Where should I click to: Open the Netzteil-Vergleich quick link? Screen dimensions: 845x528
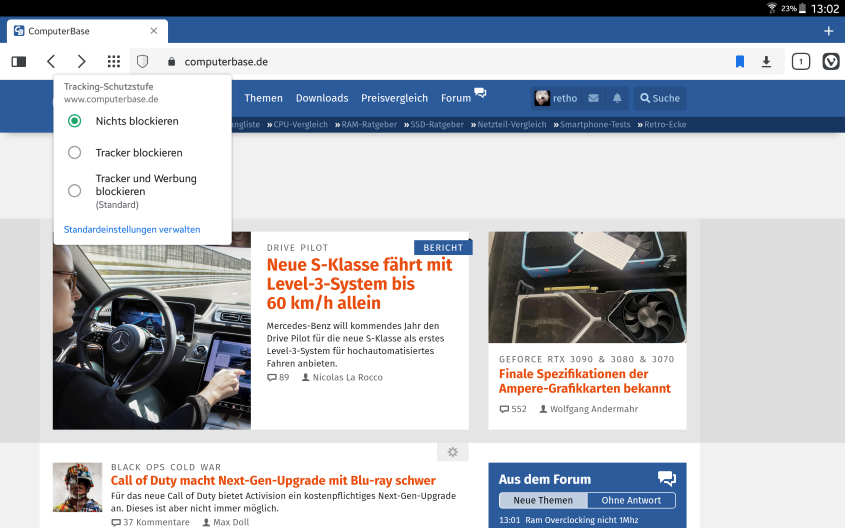click(509, 124)
